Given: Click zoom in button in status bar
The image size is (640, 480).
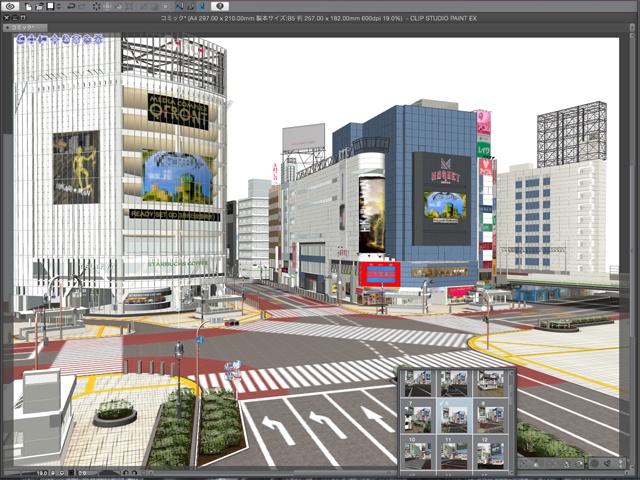Looking at the screenshot, I should pos(62,473).
